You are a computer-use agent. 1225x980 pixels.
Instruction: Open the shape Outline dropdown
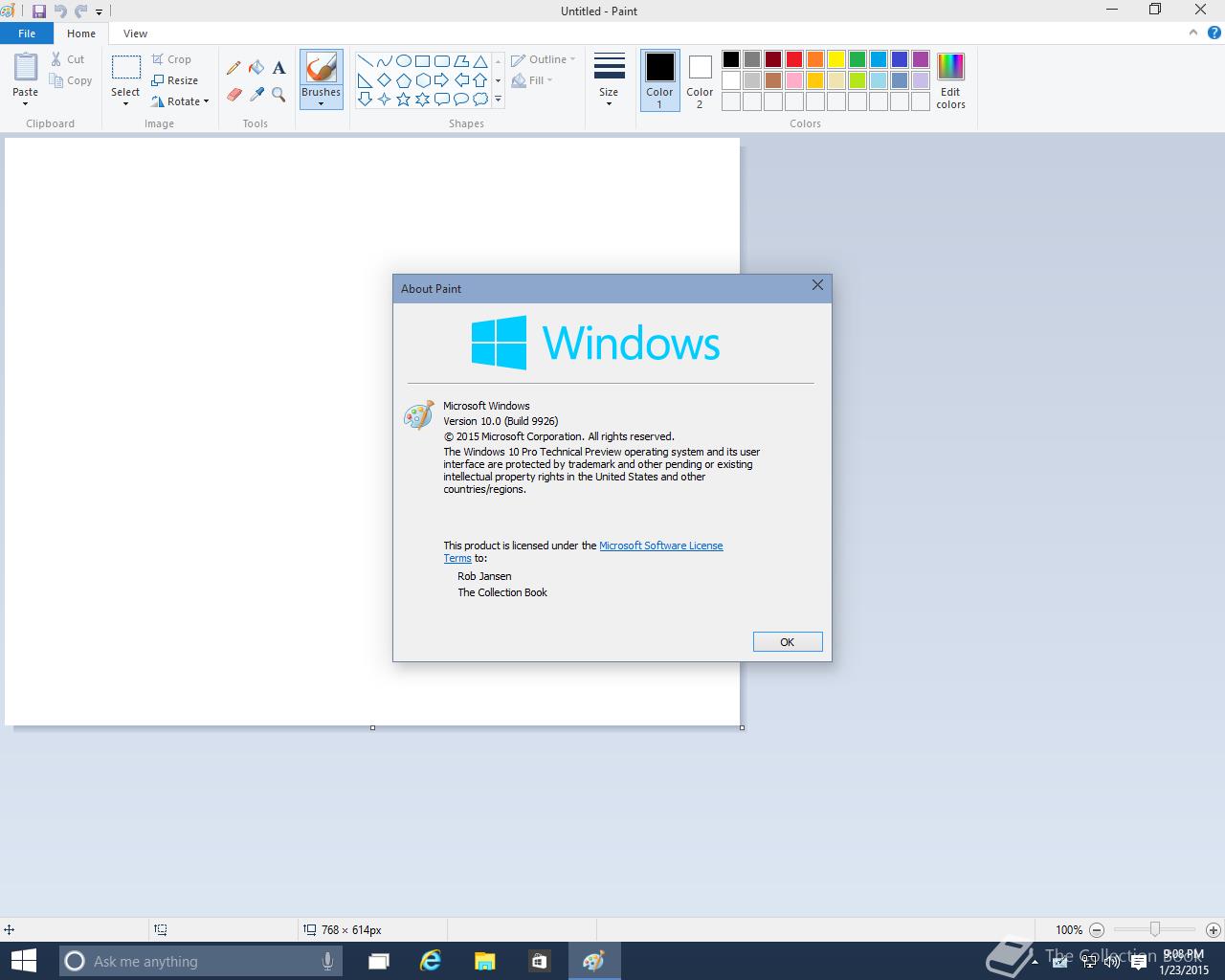(x=544, y=59)
